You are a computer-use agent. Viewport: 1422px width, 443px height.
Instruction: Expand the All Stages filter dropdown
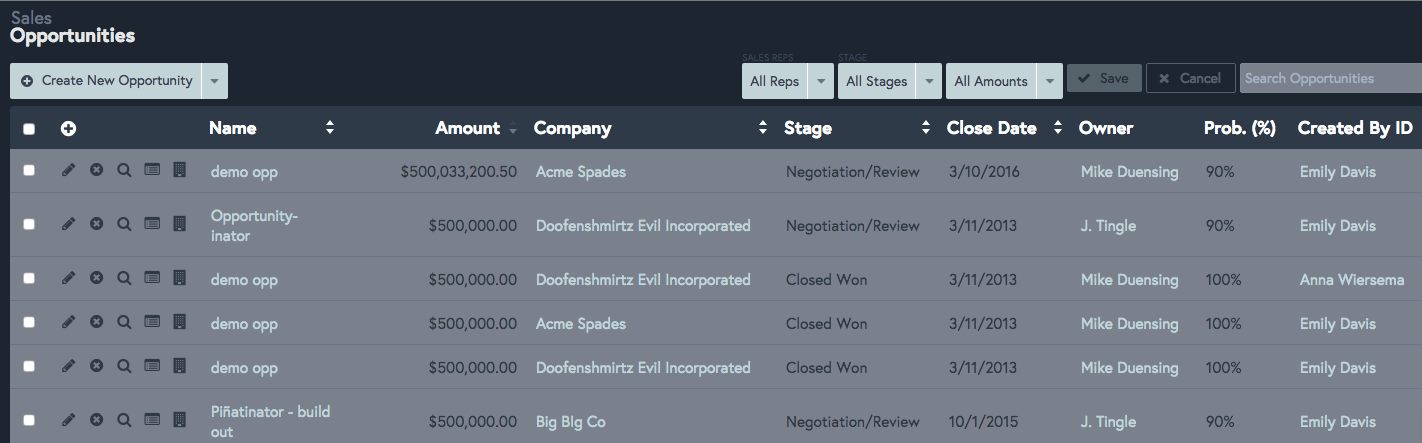tap(890, 81)
